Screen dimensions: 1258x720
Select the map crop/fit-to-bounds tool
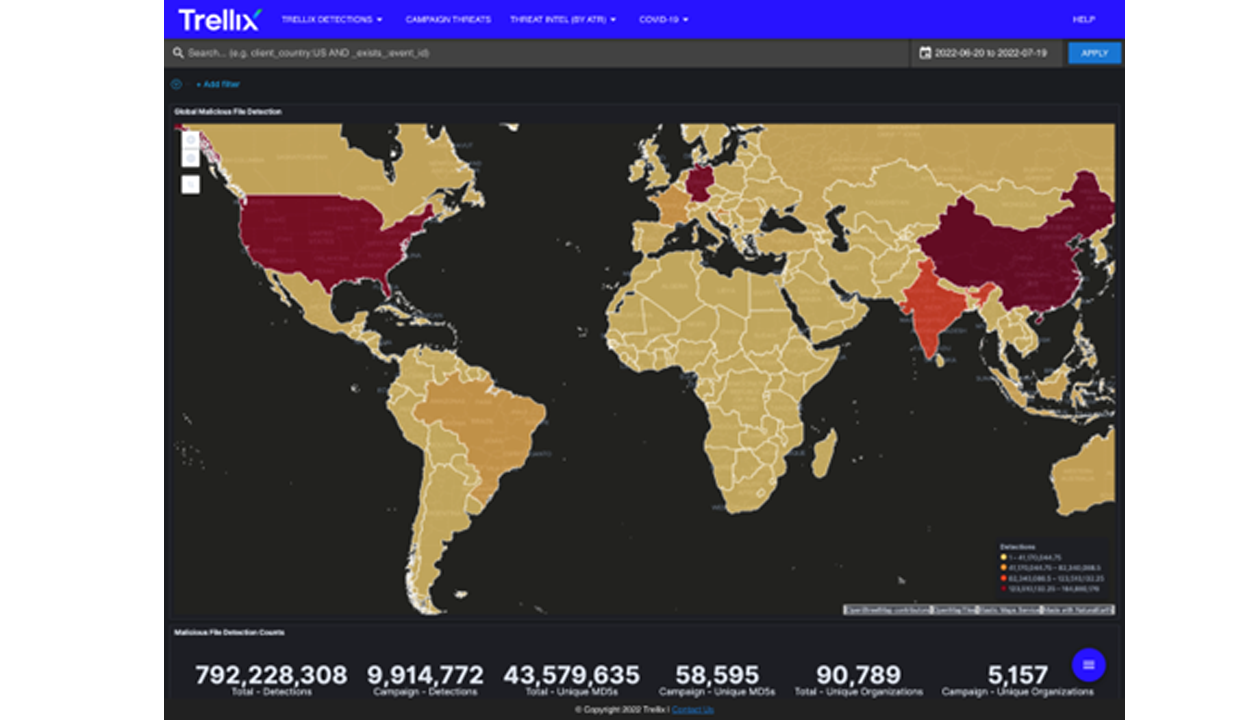190,184
